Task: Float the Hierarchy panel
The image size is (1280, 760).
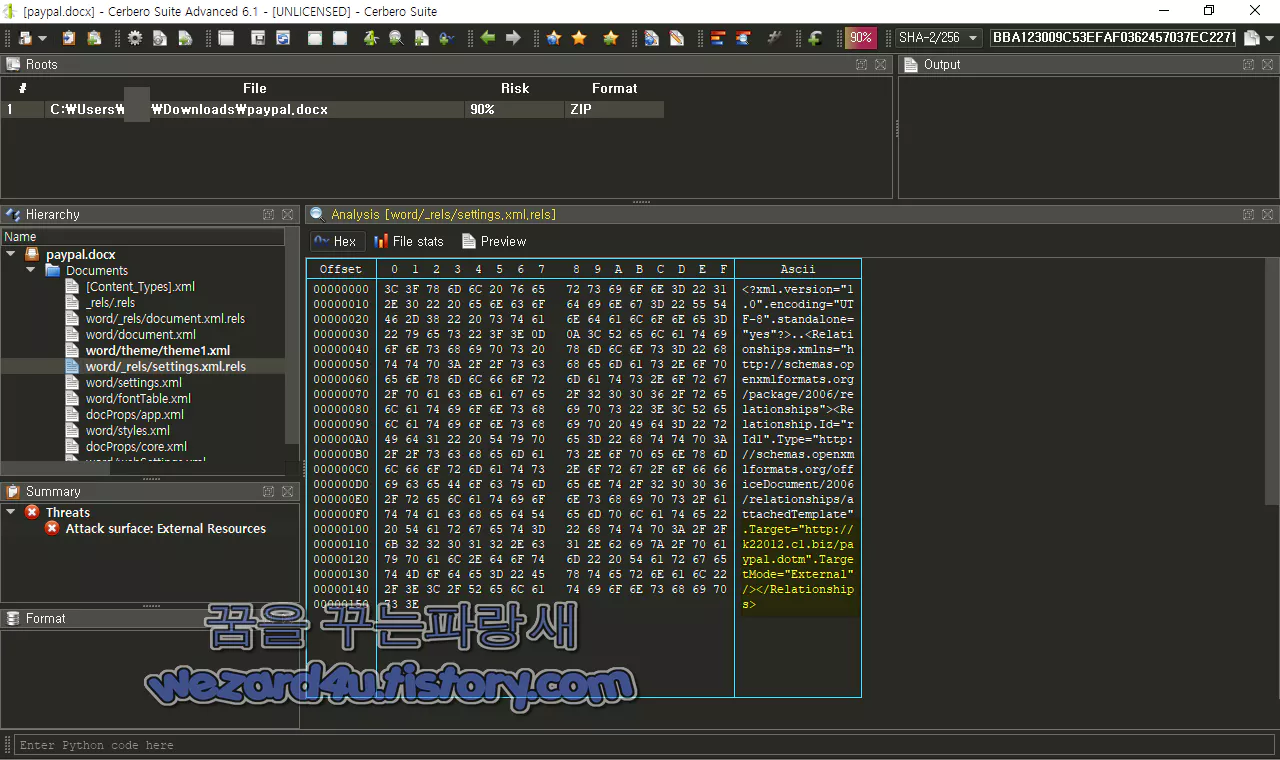Action: coord(269,214)
